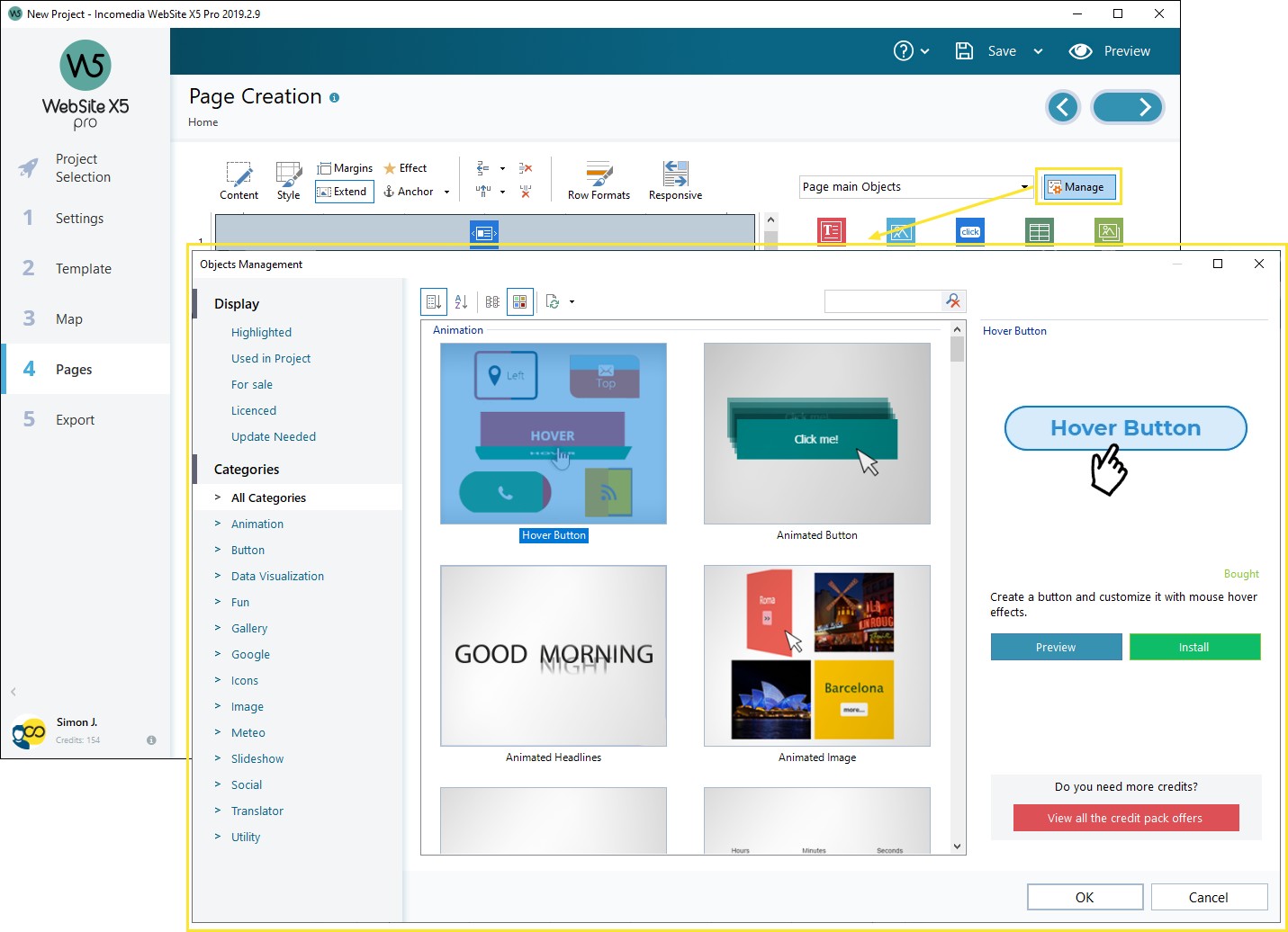Open the Anchor dropdown arrow
1288x932 pixels.
click(446, 192)
